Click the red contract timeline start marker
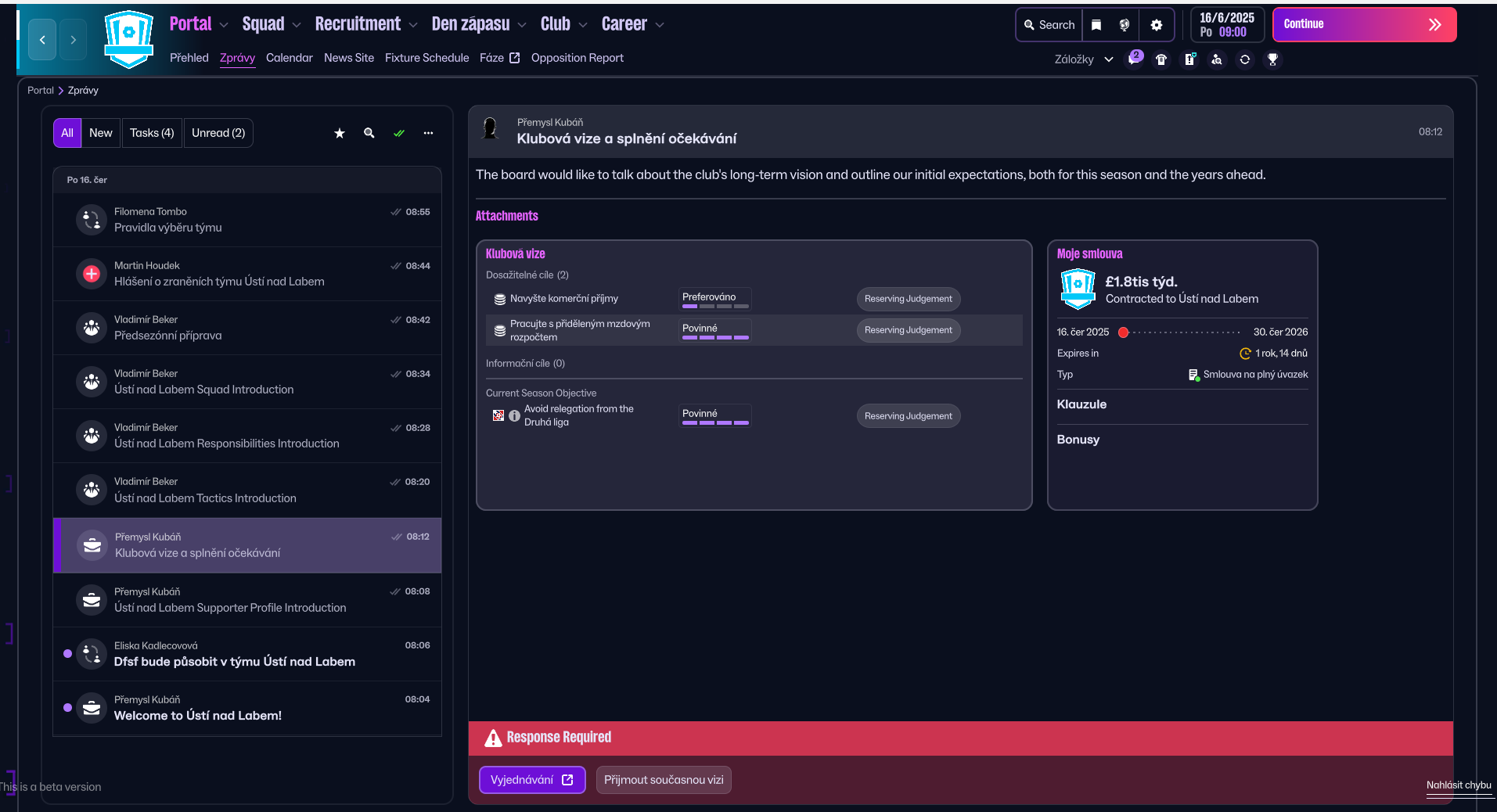Screen dimensions: 1497x812 tap(1124, 332)
